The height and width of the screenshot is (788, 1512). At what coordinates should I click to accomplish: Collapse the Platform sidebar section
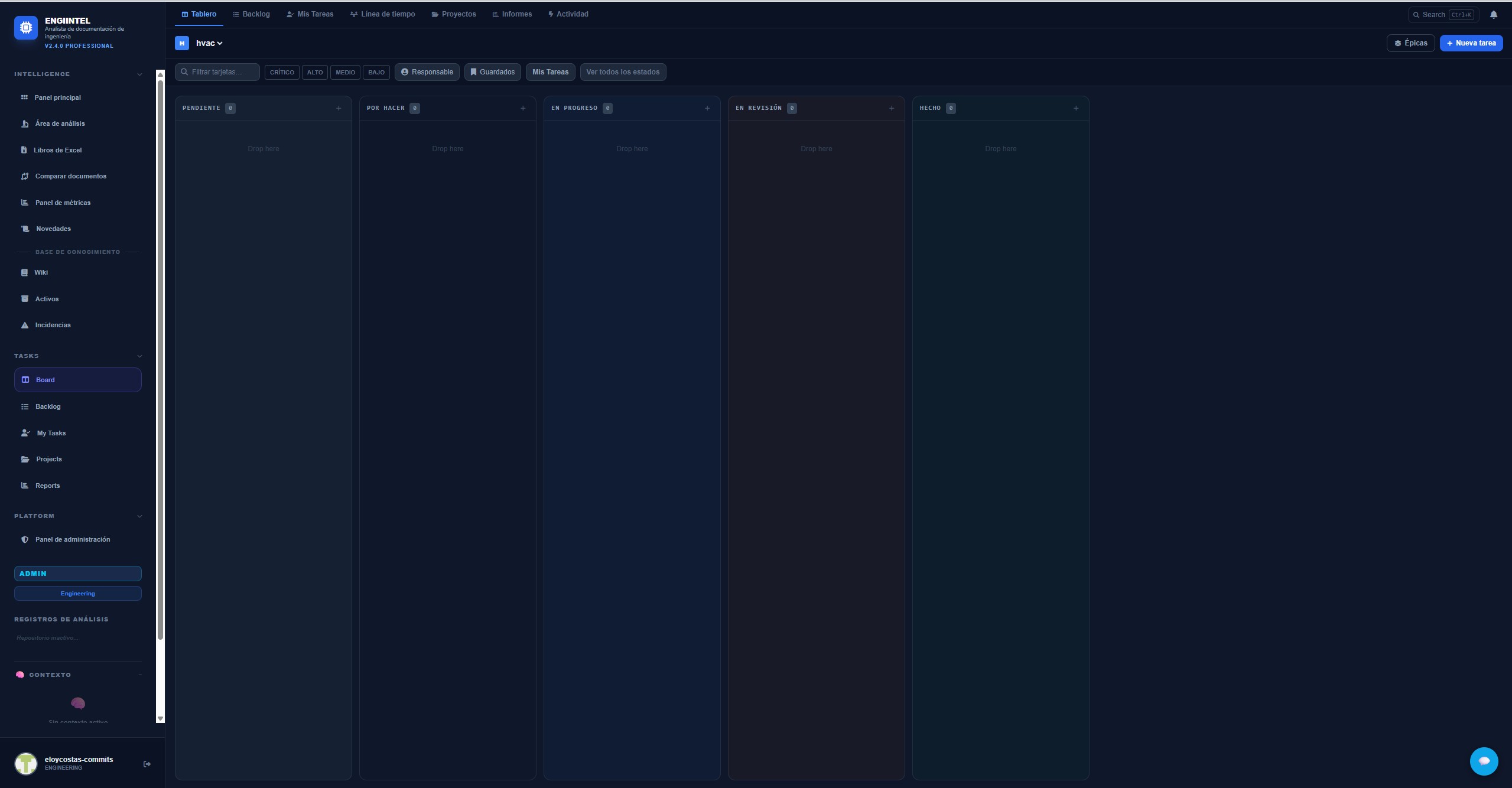[x=139, y=516]
